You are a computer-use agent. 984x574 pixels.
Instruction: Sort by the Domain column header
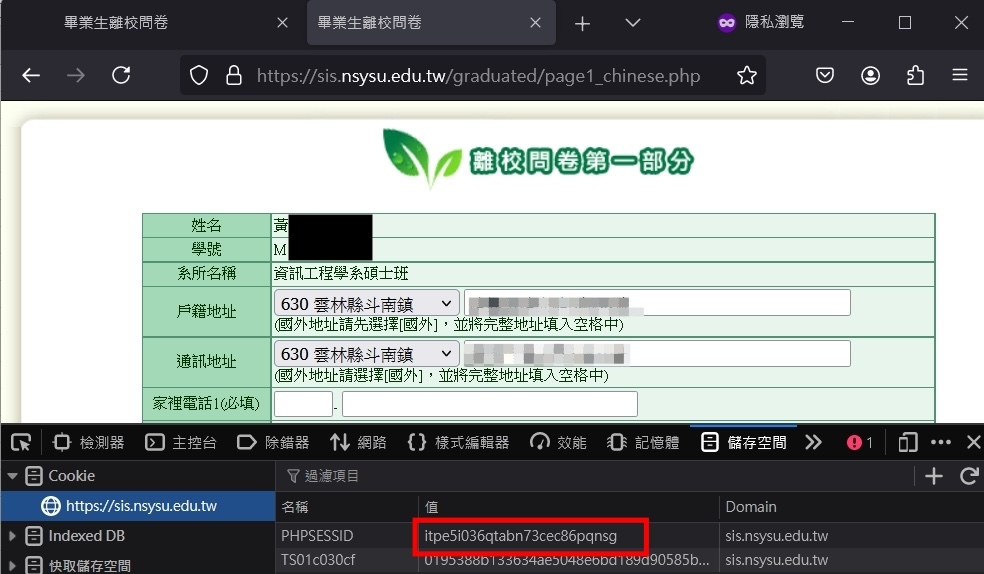click(x=852, y=507)
